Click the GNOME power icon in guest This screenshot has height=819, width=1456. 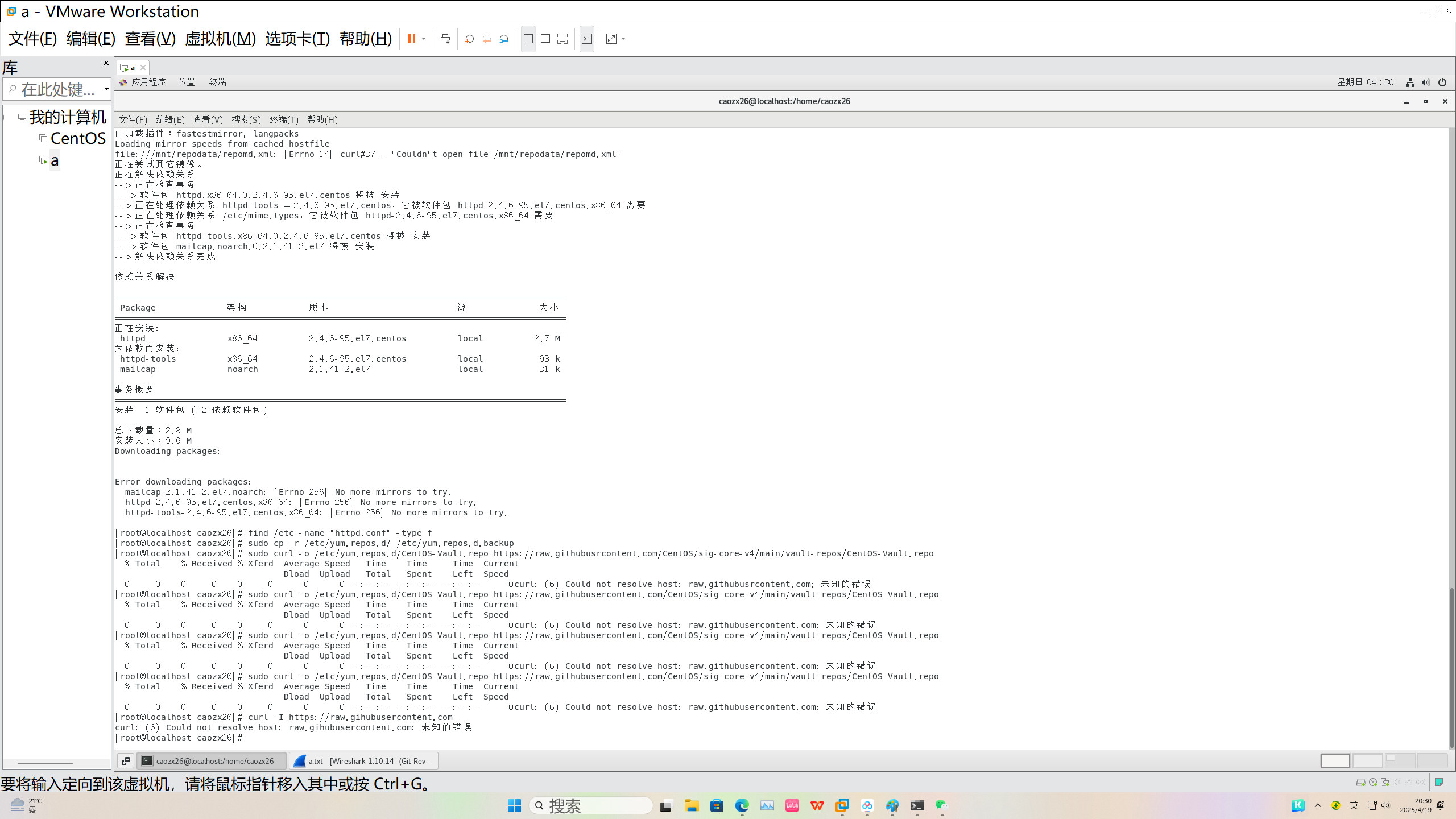pyautogui.click(x=1442, y=82)
